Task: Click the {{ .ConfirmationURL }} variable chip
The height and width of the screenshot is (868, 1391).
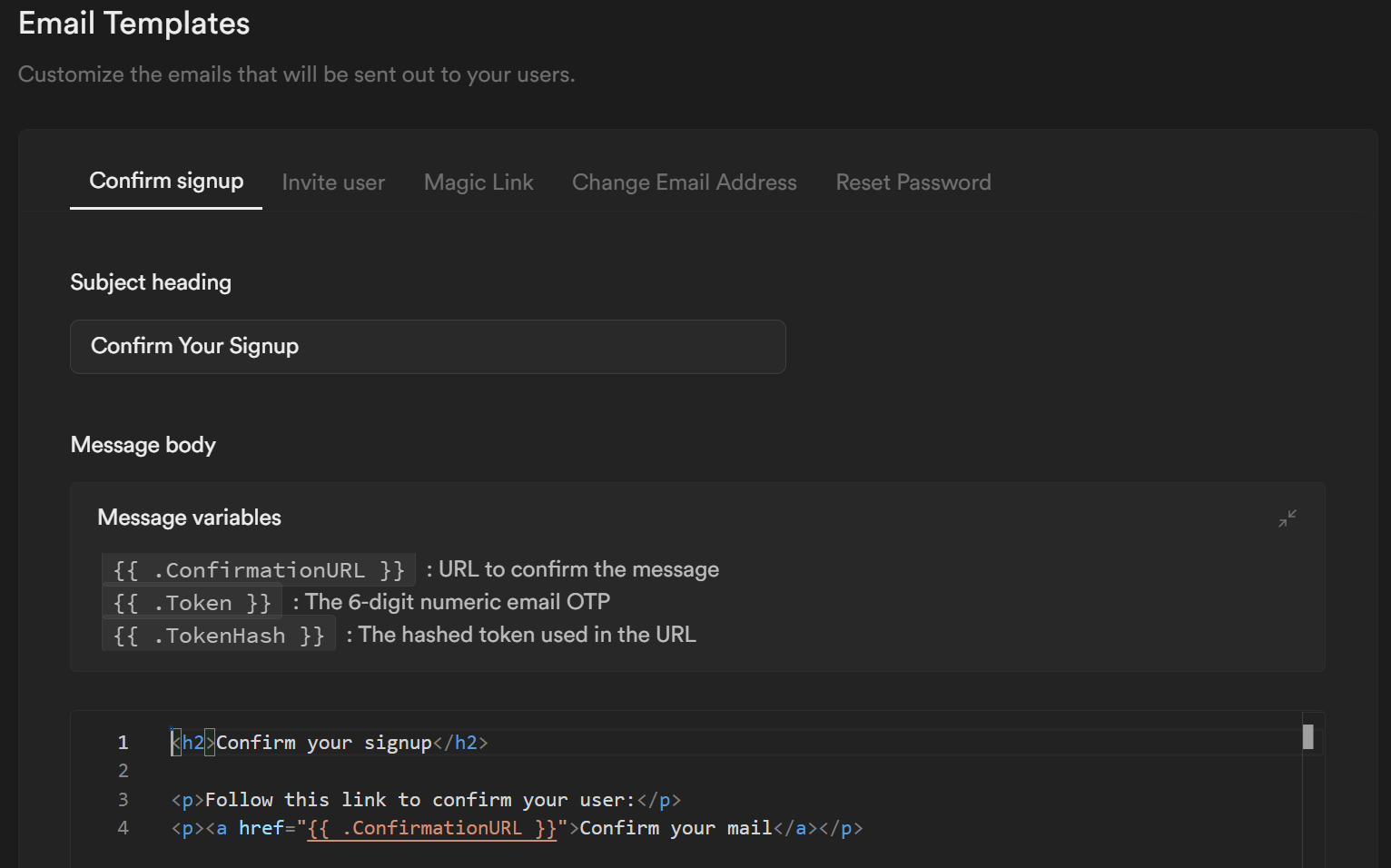Action: 259,570
